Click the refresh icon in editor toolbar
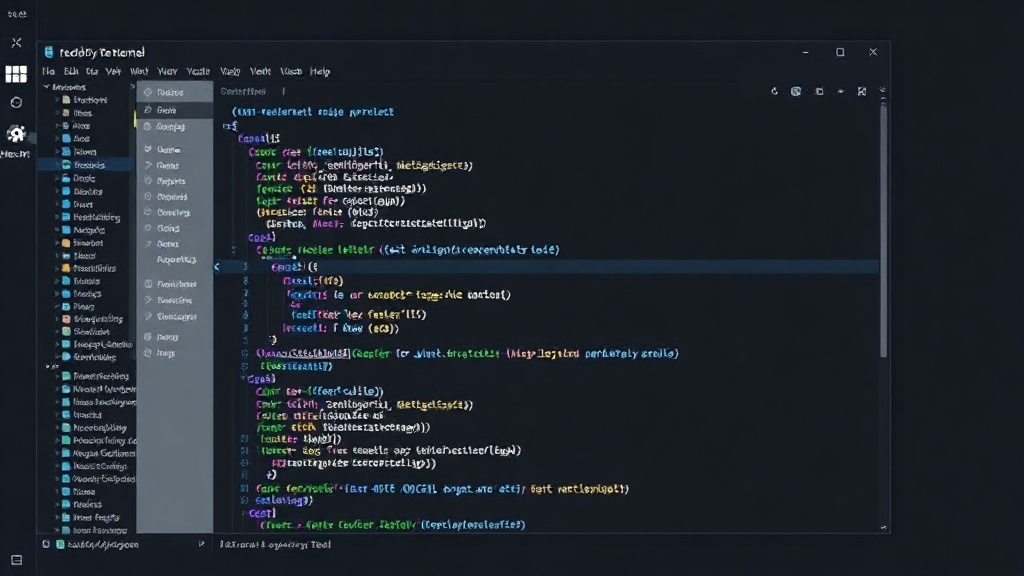Screen dimensions: 1024x576 pyautogui.click(x=775, y=91)
